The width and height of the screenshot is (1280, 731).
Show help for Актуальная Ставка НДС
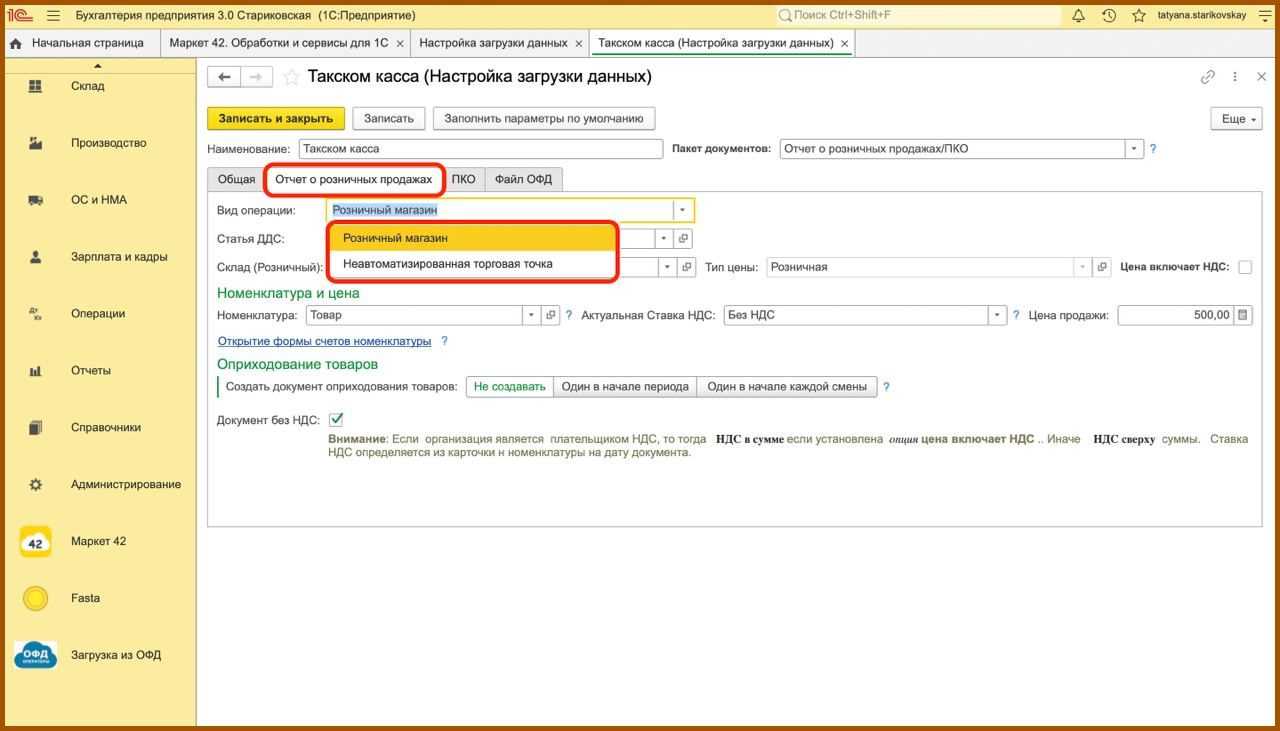pos(1016,315)
